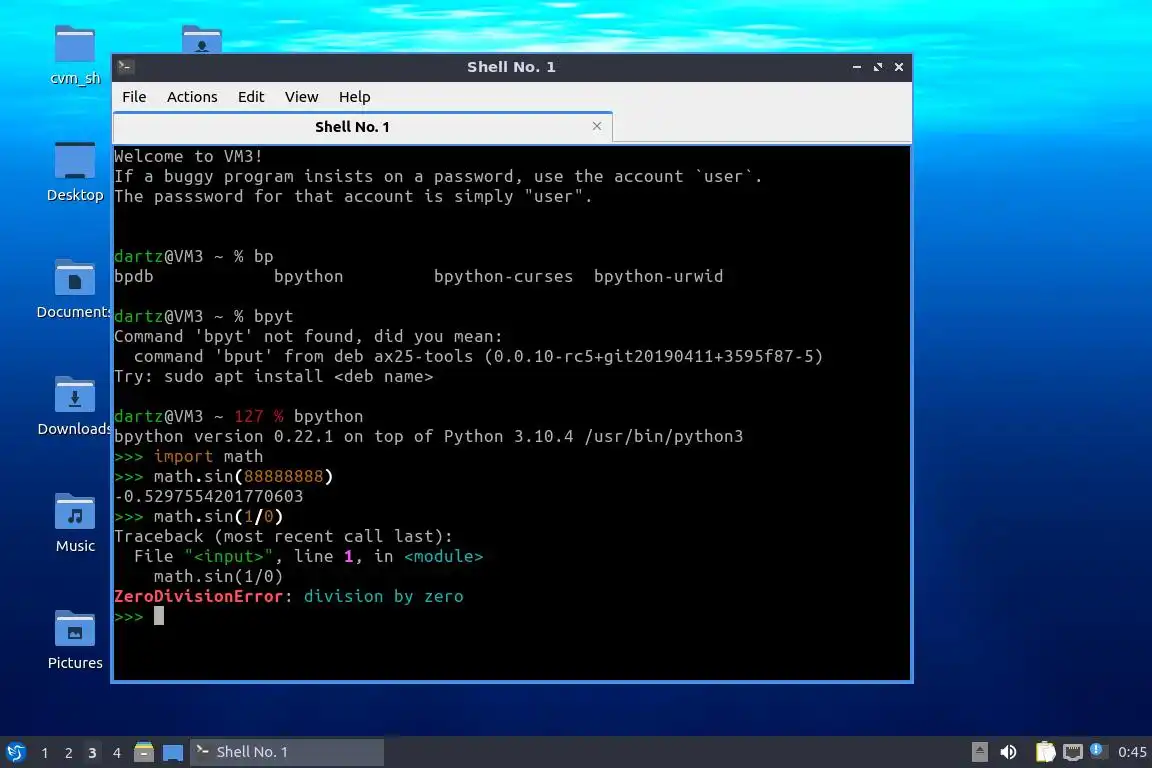1152x768 pixels.
Task: Click the 'ZeroDivisionError' text
Action: coord(198,596)
